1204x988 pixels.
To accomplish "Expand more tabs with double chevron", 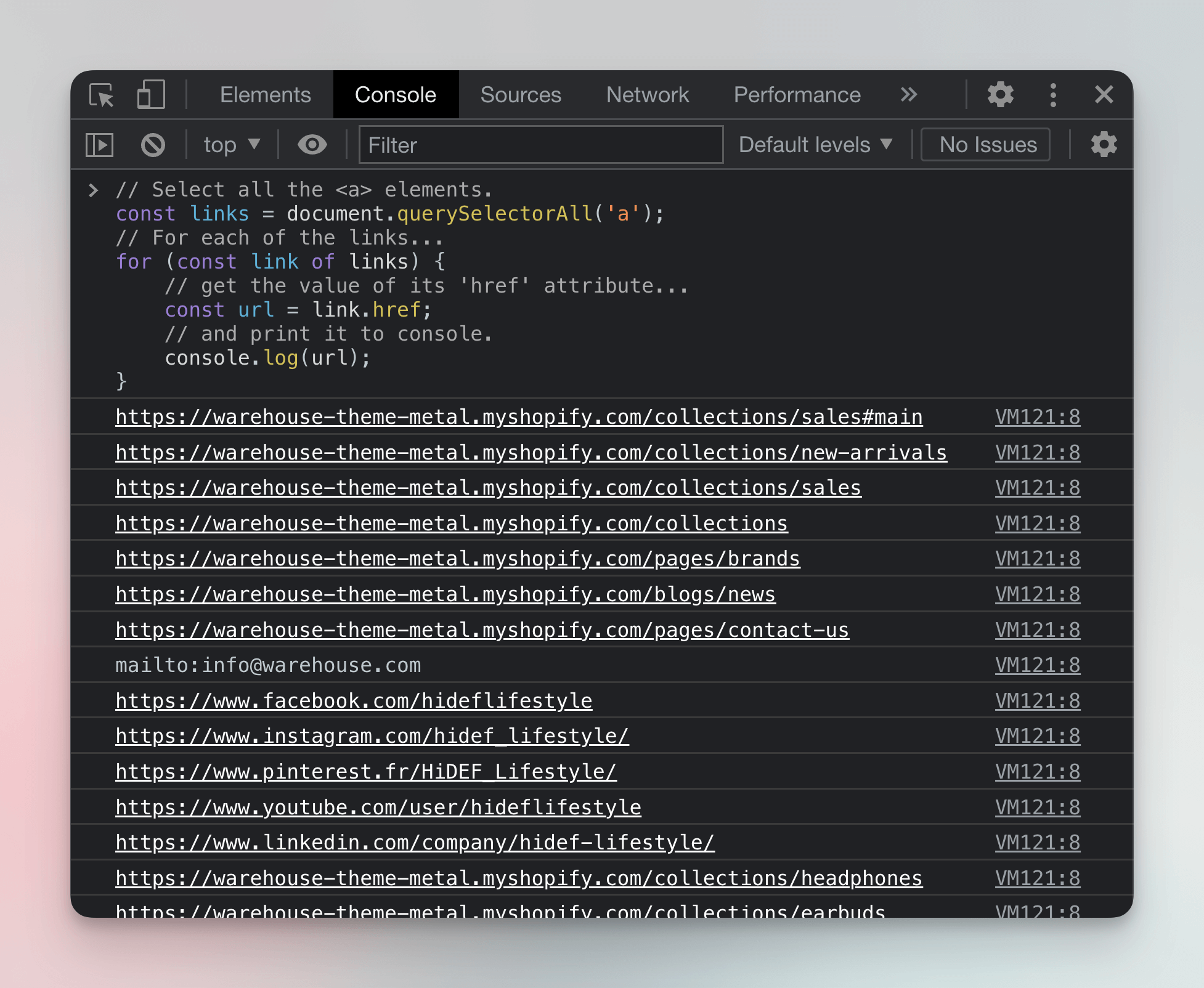I will point(909,95).
